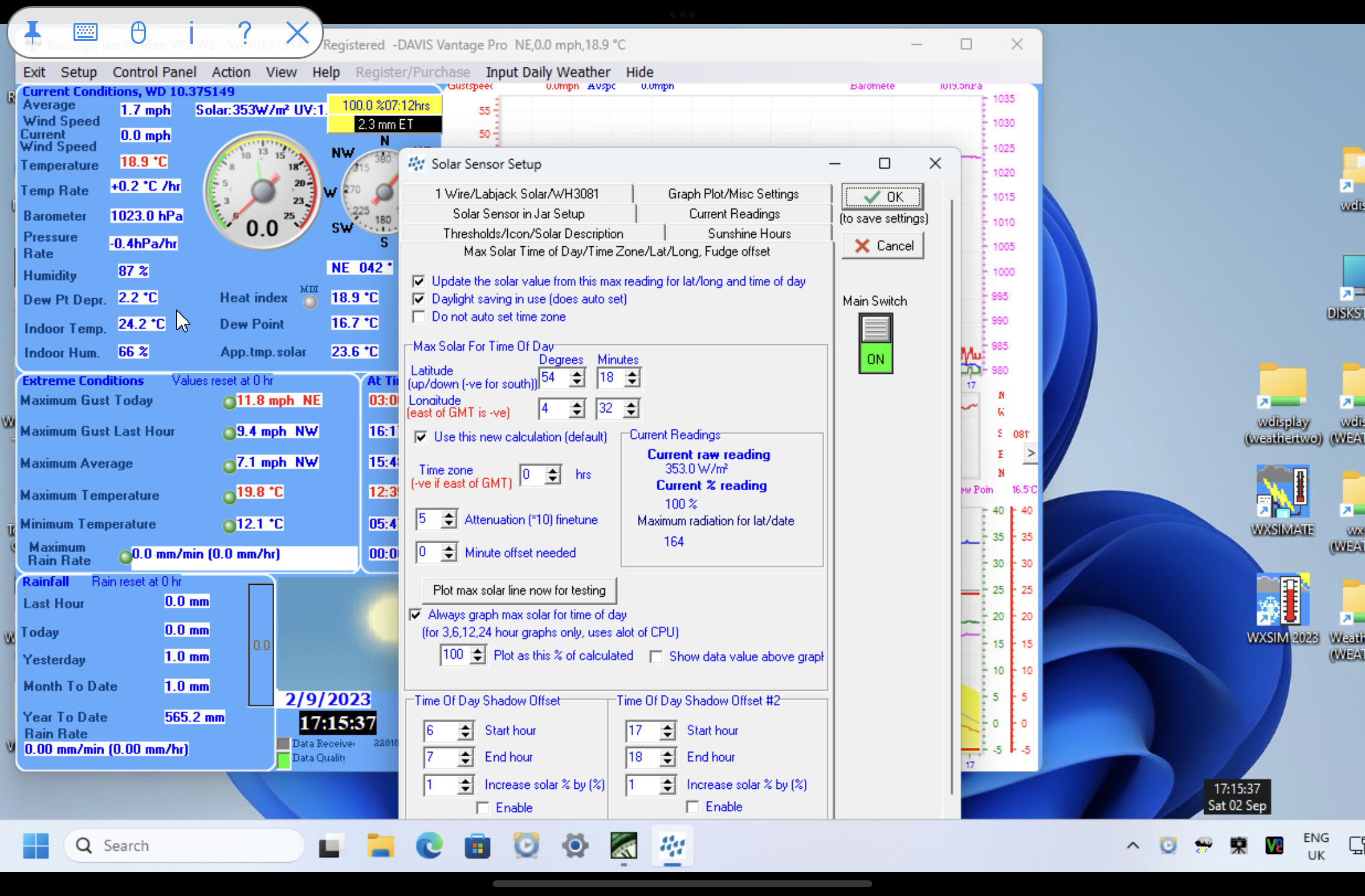The width and height of the screenshot is (1365, 896).
Task: Open Thresholds/Icon/Solar Description tab
Action: [x=533, y=234]
